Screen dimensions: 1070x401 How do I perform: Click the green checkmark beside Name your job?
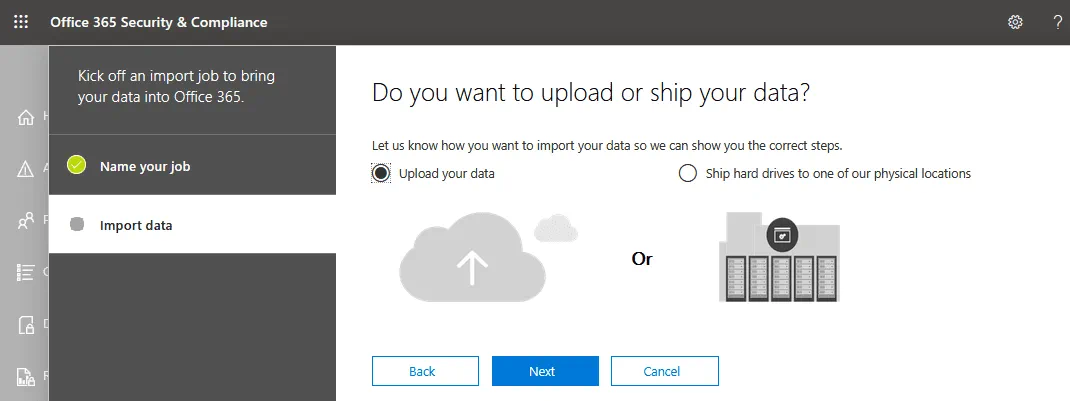pos(77,166)
